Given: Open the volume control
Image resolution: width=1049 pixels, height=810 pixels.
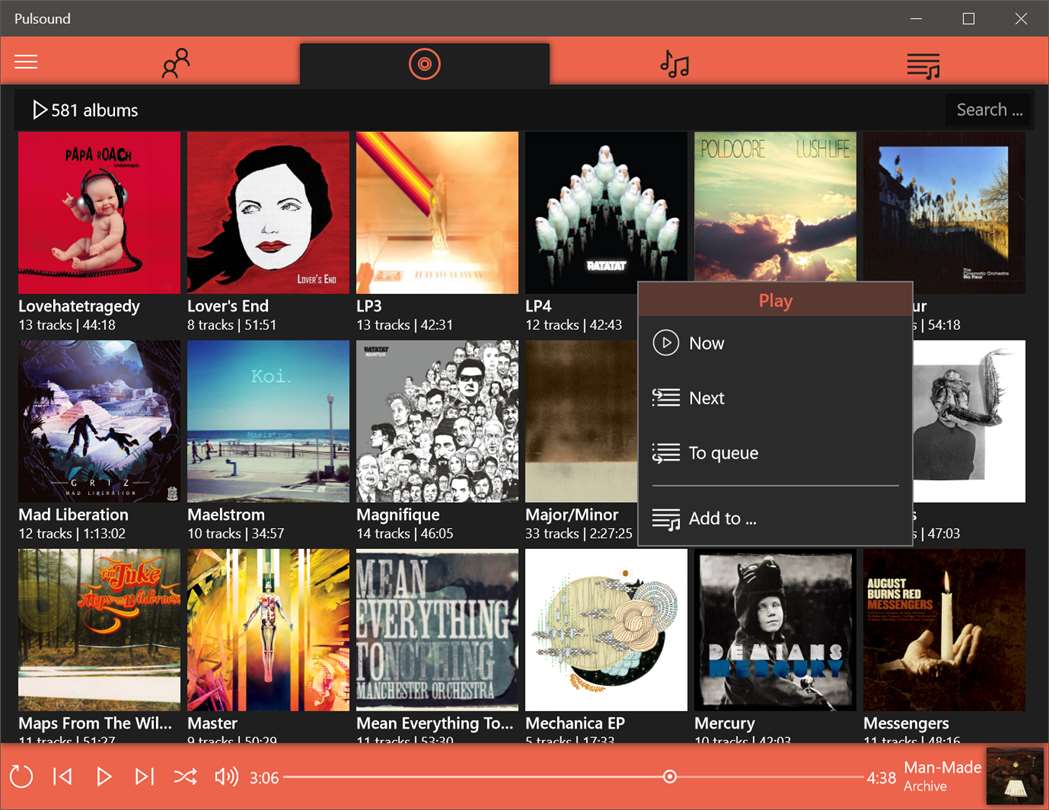Looking at the screenshot, I should (226, 777).
